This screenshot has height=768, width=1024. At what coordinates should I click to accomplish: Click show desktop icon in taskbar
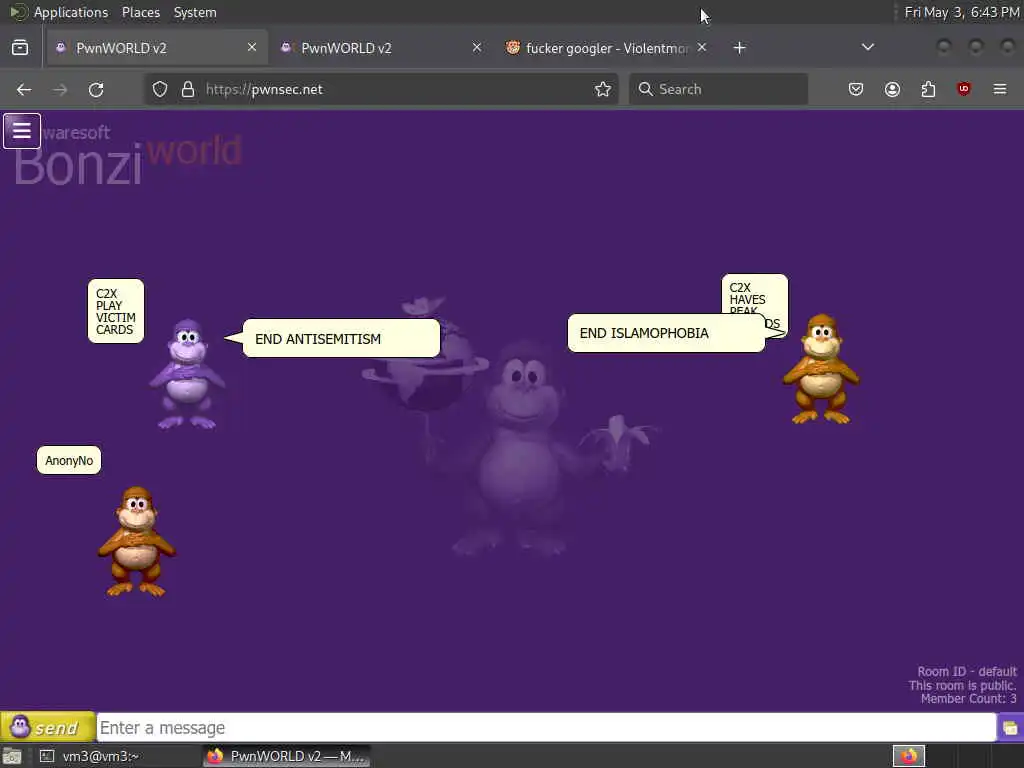point(12,756)
